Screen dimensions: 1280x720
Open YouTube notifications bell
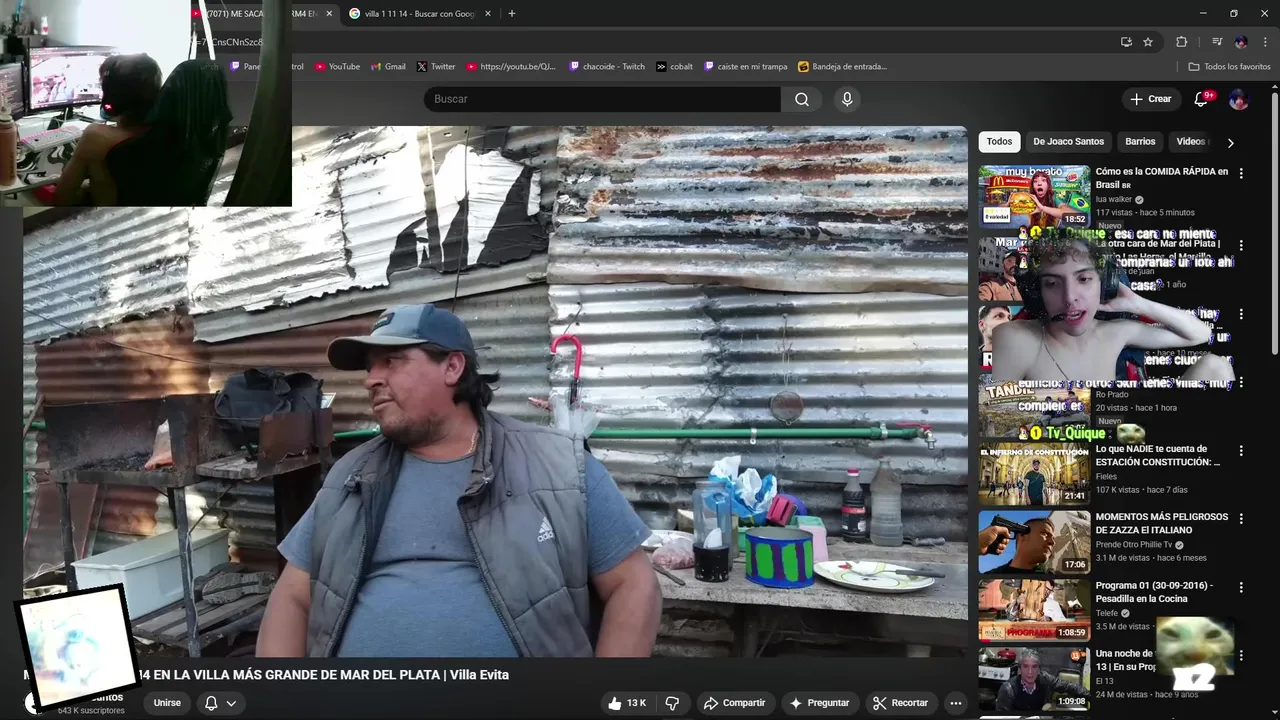point(1202,99)
